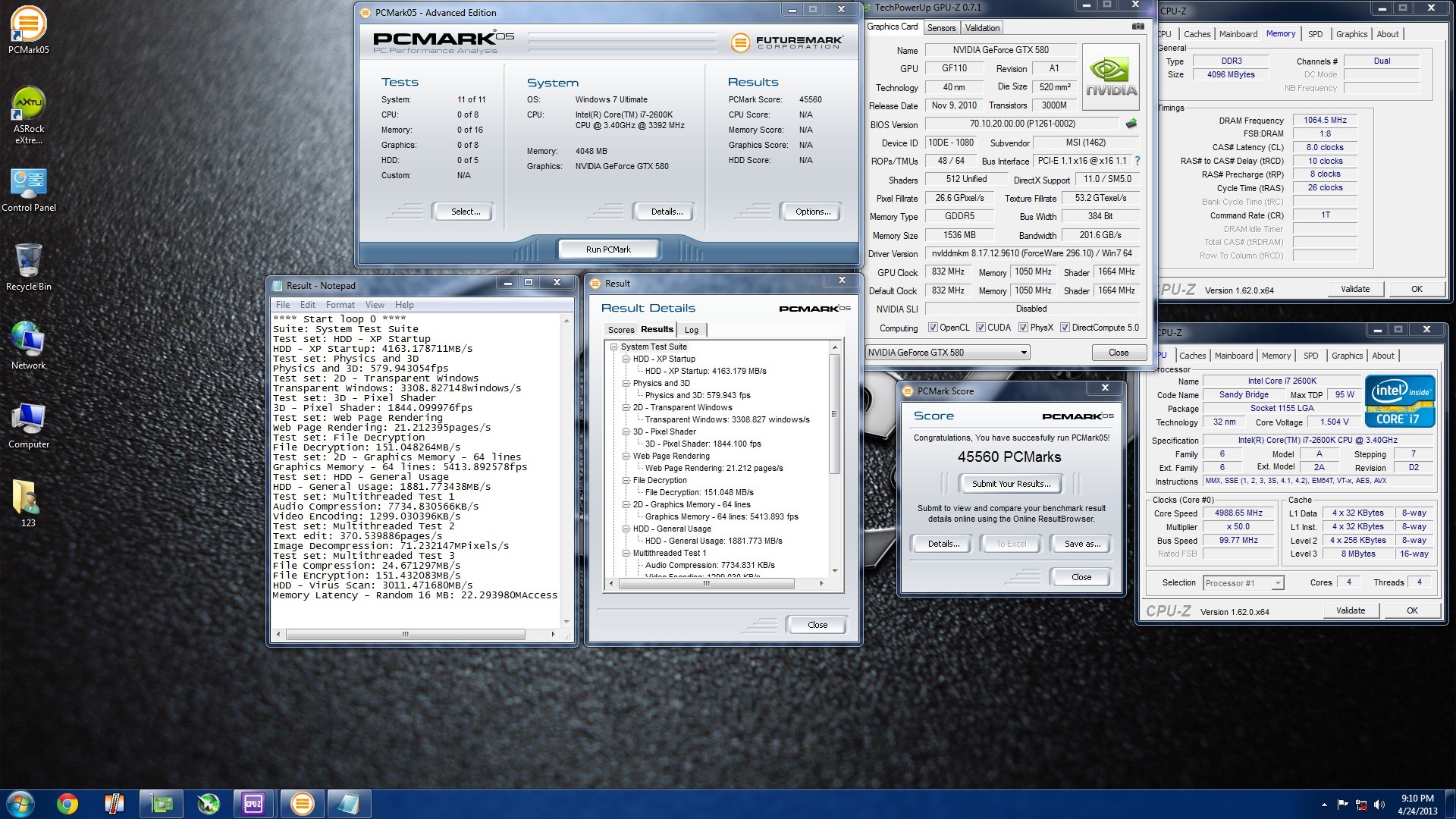Toggle the CUDA checkbox in GPU-Z
Image resolution: width=1456 pixels, height=819 pixels.
click(981, 328)
